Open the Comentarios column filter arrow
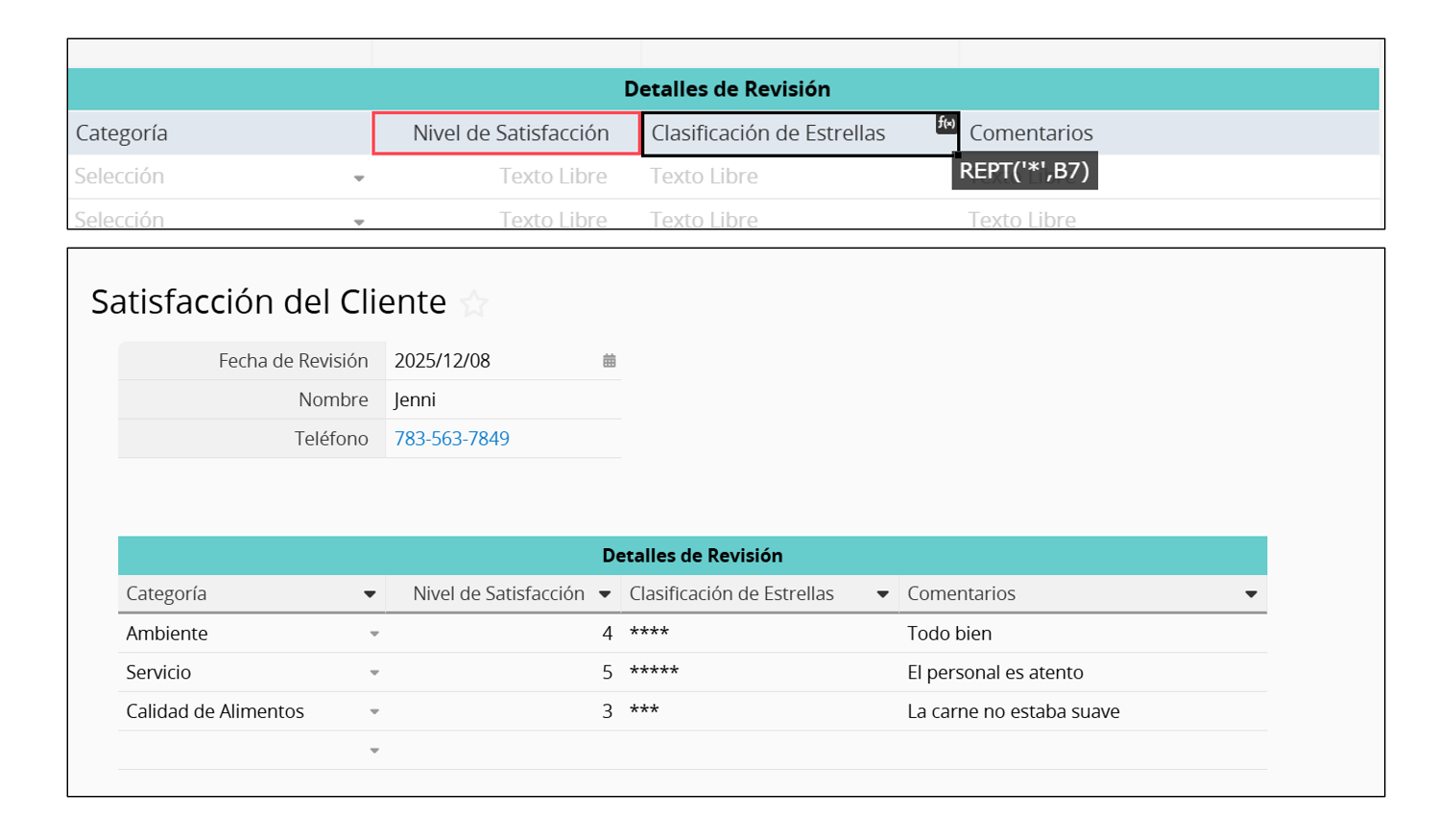 [x=1251, y=594]
